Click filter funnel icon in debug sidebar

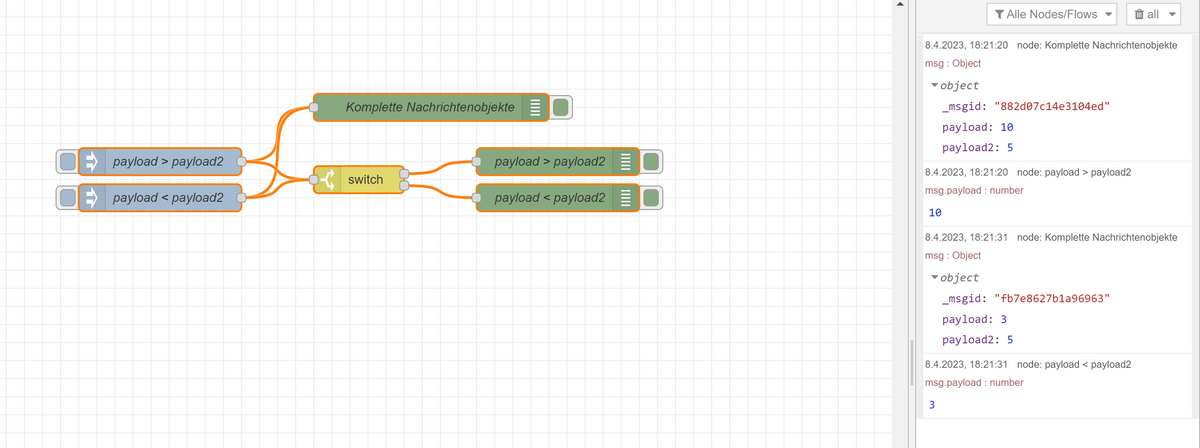pos(1000,14)
